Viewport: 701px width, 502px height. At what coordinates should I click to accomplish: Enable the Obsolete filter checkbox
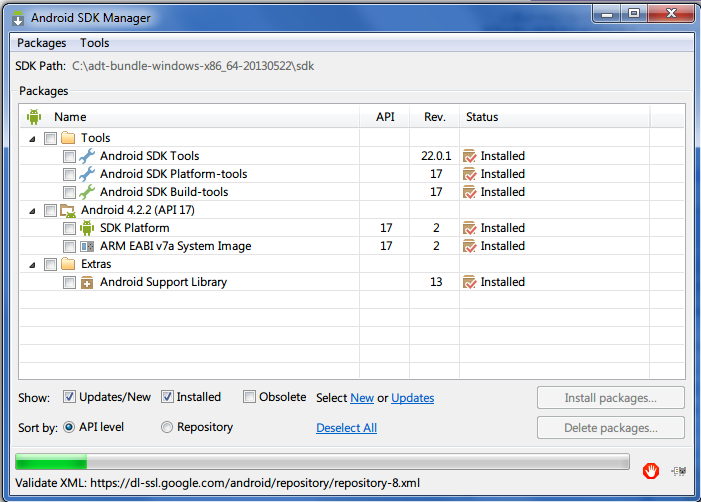249,397
